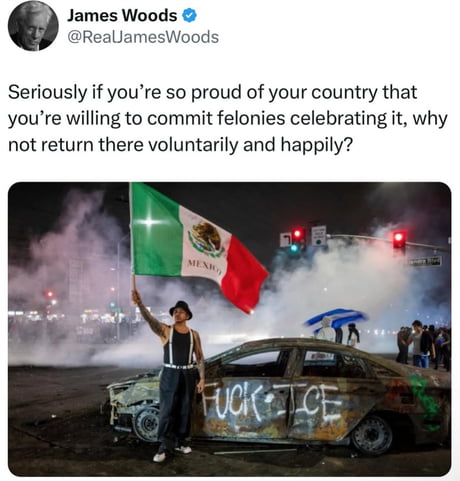Click the white graffiti on the car door
Viewport: 460px width, 481px height.
tap(271, 403)
